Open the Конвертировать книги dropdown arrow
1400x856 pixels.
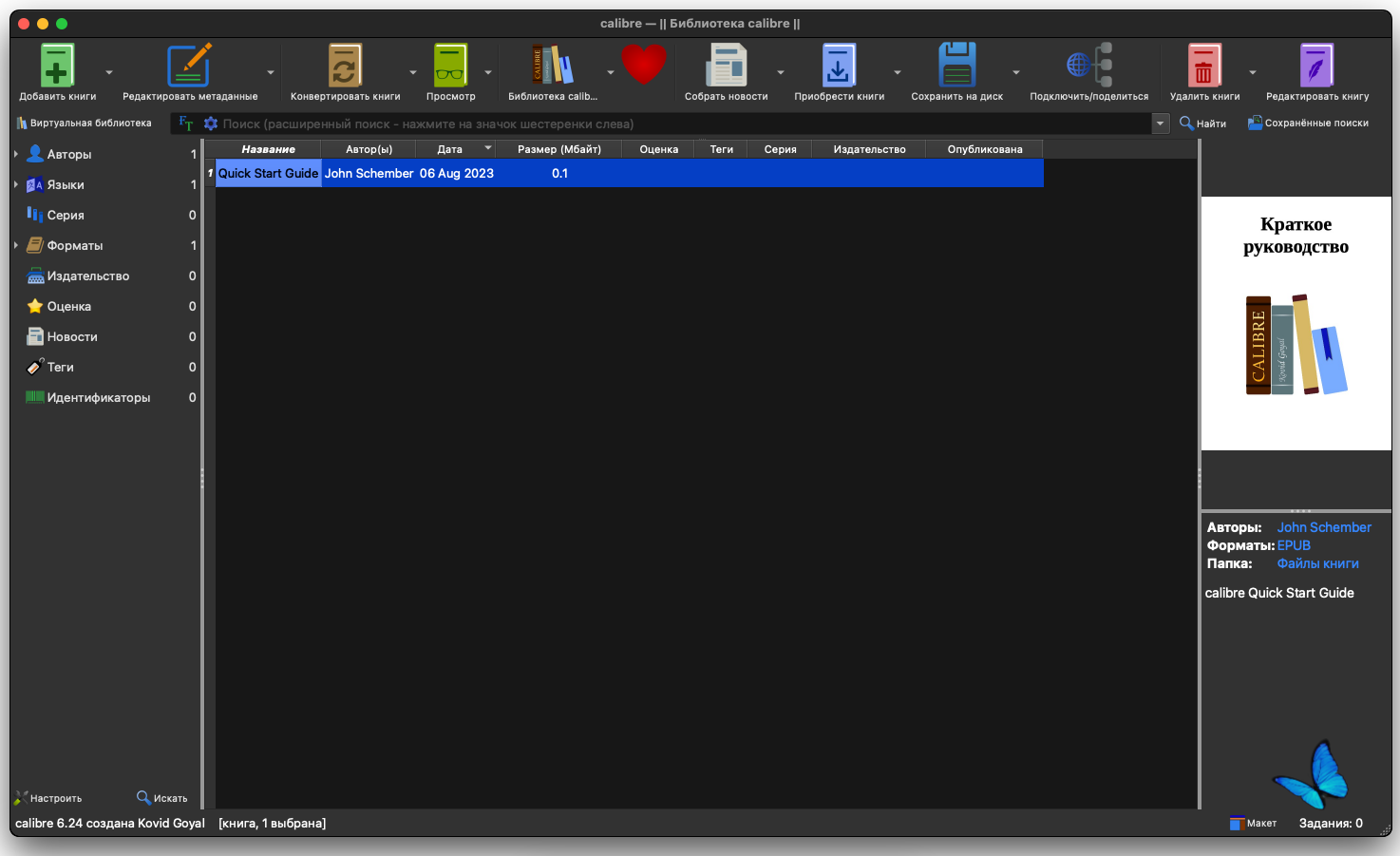coord(413,72)
